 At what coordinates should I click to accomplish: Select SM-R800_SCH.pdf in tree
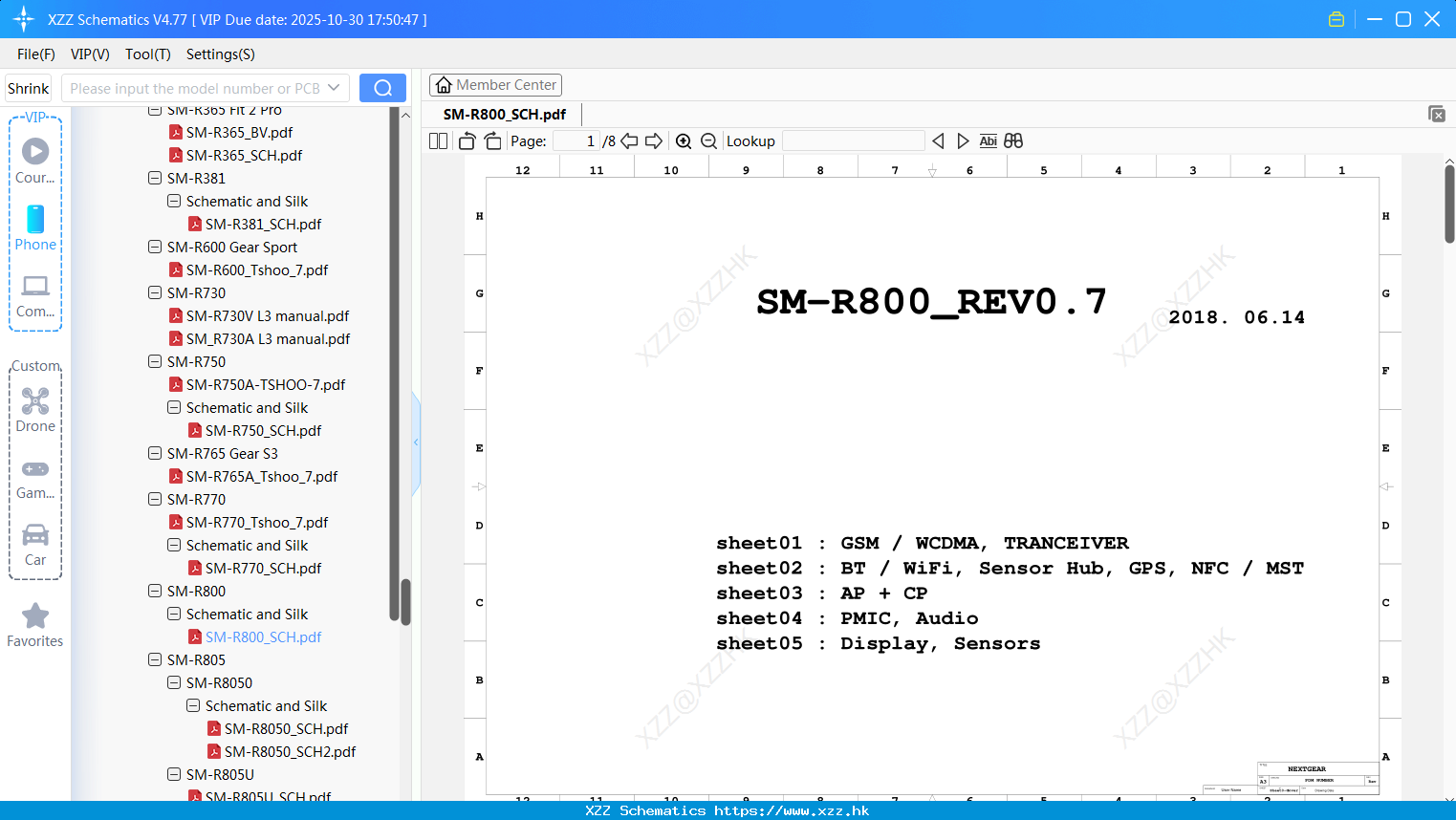[x=263, y=637]
